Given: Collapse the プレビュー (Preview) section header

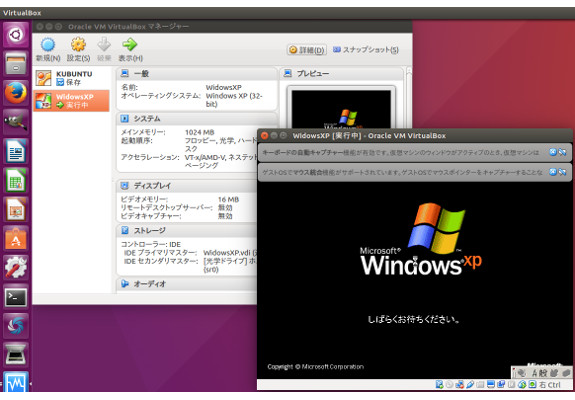Looking at the screenshot, I should [342, 74].
